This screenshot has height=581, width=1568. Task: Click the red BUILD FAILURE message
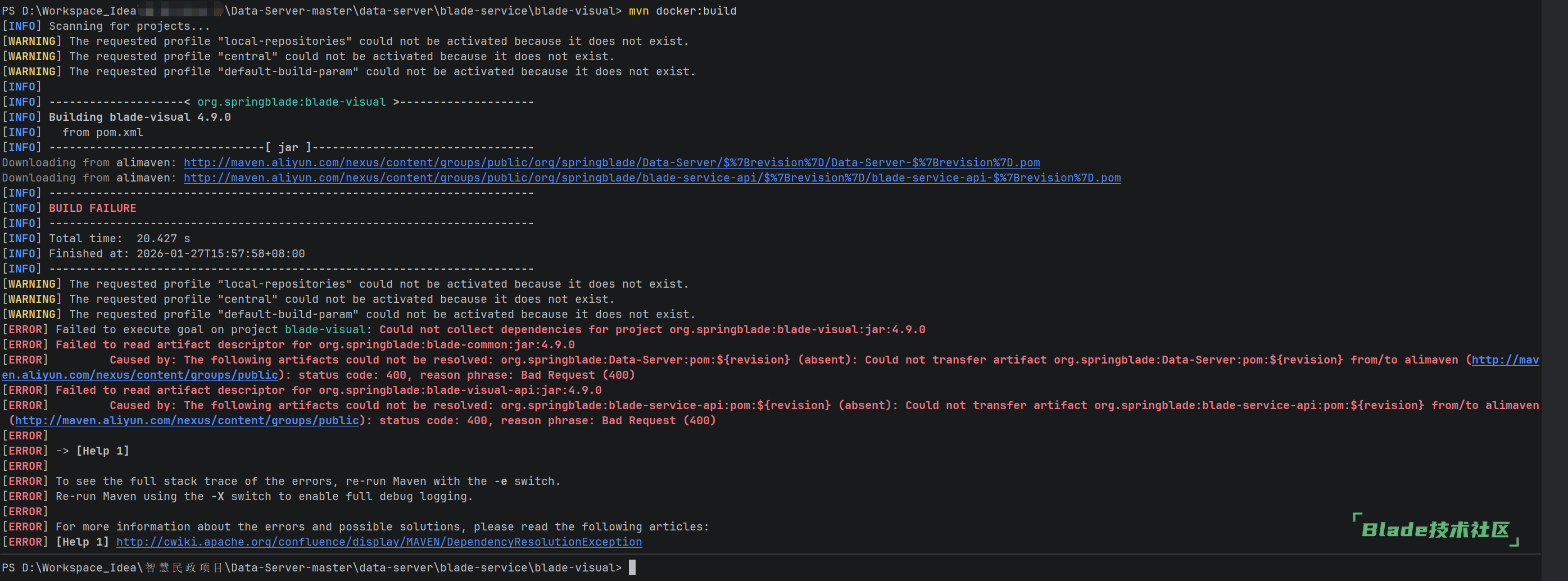pyautogui.click(x=93, y=208)
